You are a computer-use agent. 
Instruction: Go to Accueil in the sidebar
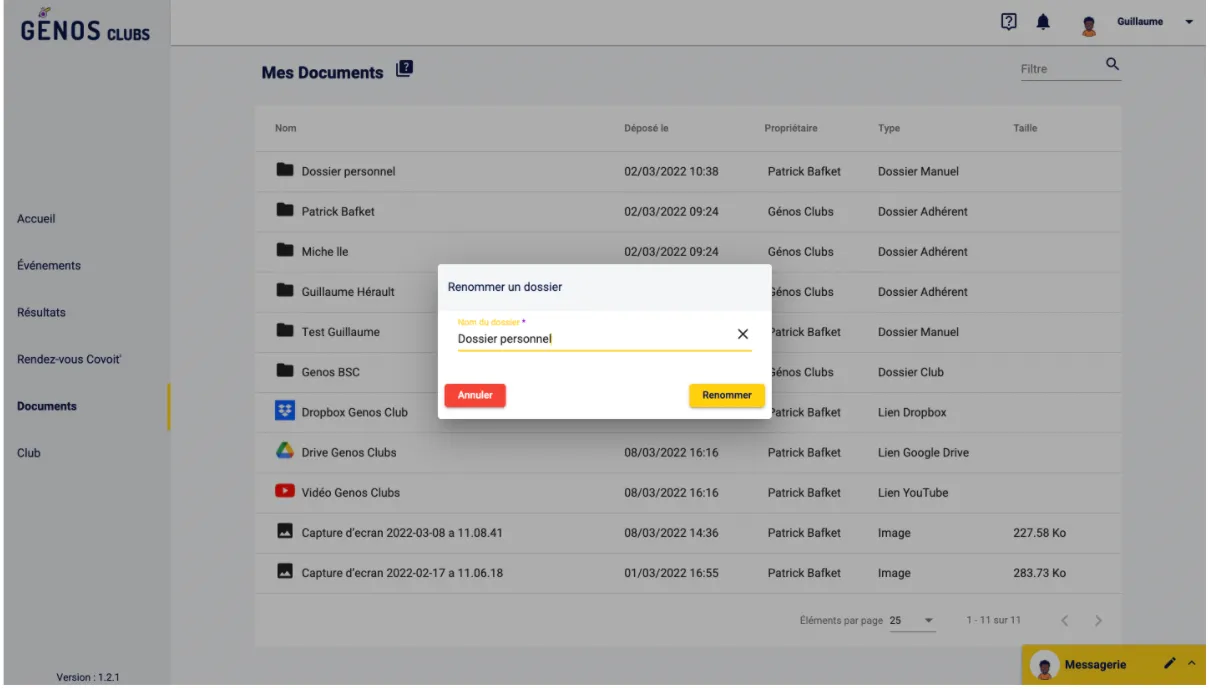tap(36, 219)
